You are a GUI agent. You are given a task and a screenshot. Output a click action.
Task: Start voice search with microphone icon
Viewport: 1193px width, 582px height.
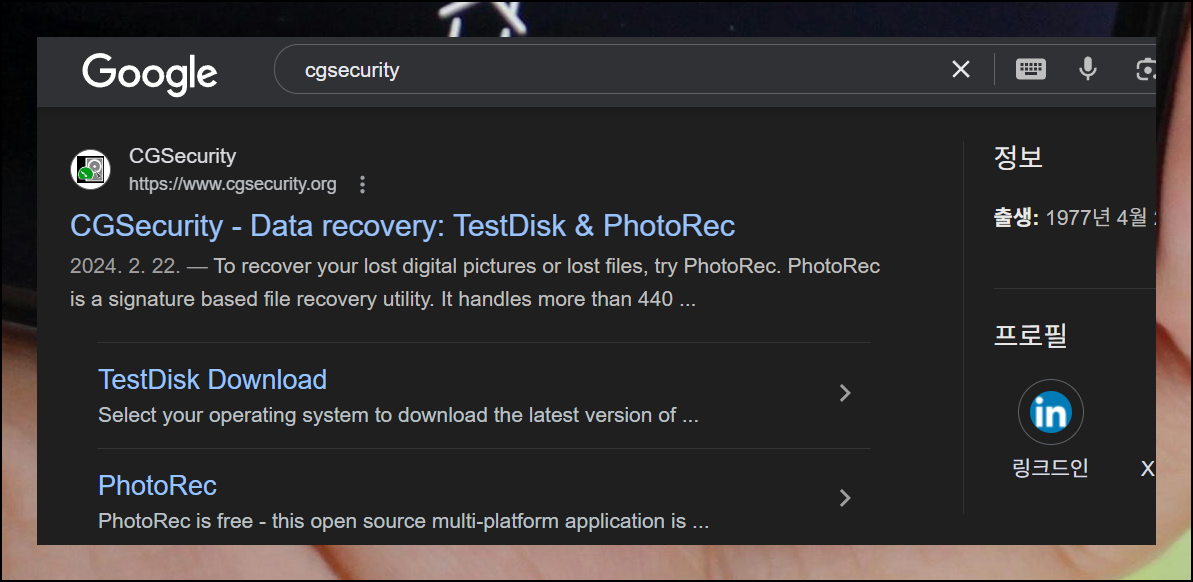click(x=1088, y=69)
